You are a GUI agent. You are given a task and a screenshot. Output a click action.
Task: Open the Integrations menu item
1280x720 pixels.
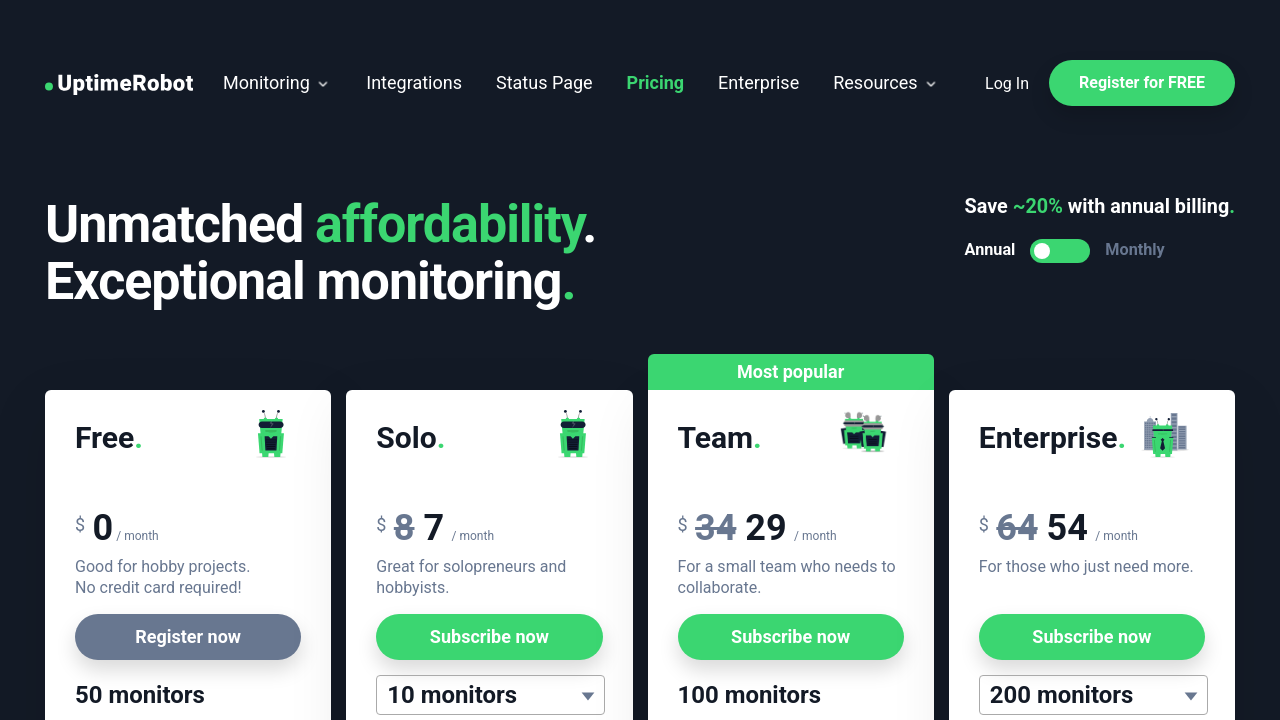(x=414, y=83)
